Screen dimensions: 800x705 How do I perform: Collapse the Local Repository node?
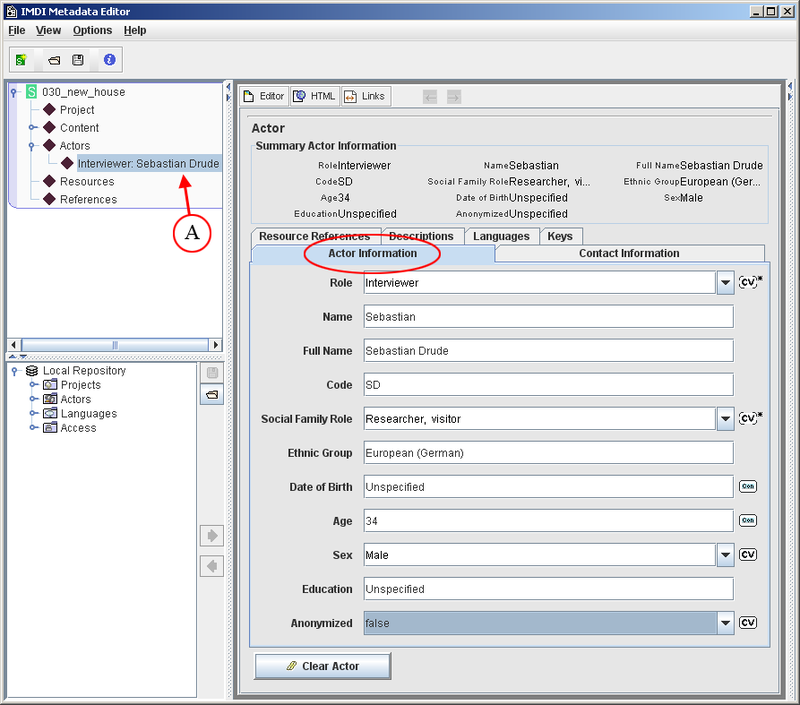click(15, 371)
